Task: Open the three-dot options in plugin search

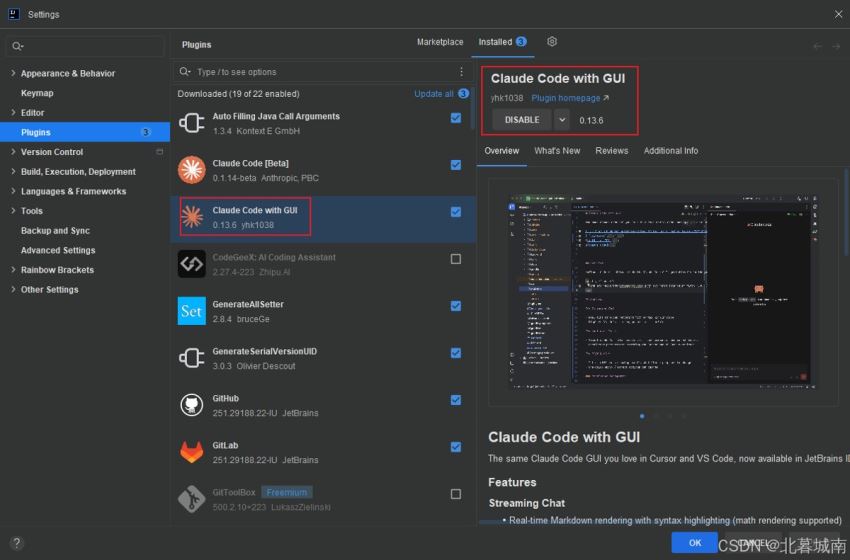Action: point(461,72)
